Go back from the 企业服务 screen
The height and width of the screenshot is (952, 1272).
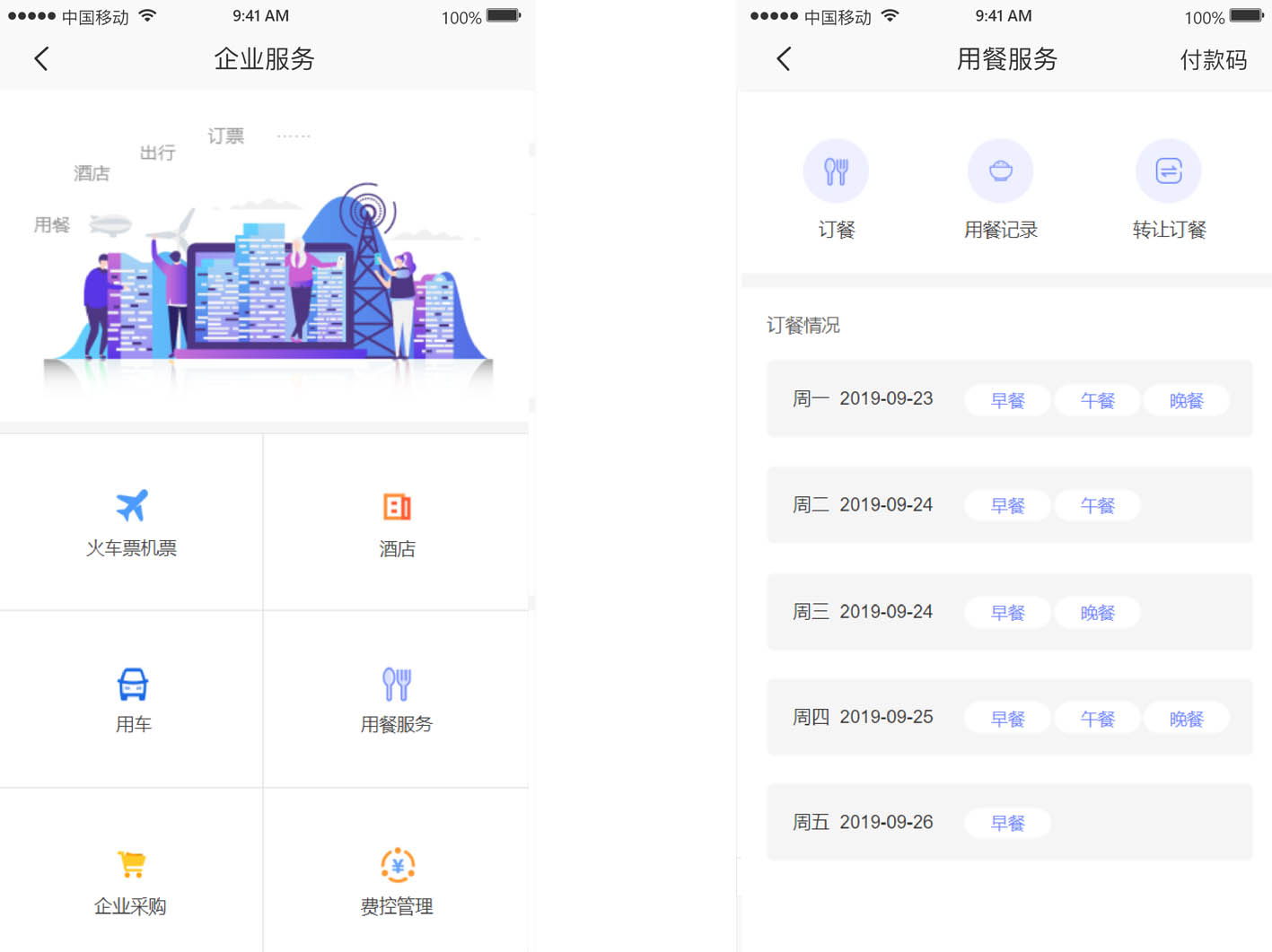41,59
